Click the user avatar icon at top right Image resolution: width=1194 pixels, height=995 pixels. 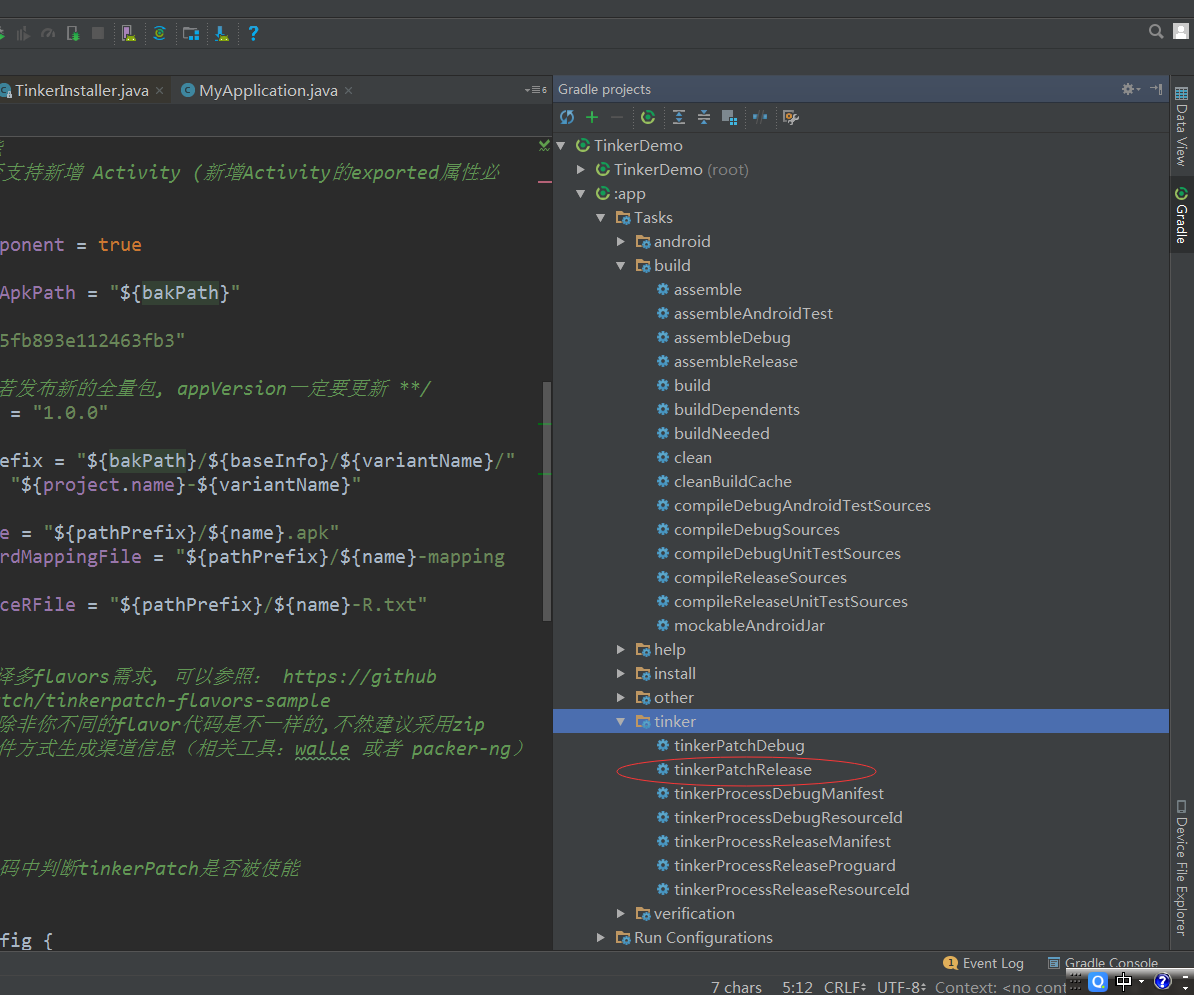click(x=1181, y=31)
